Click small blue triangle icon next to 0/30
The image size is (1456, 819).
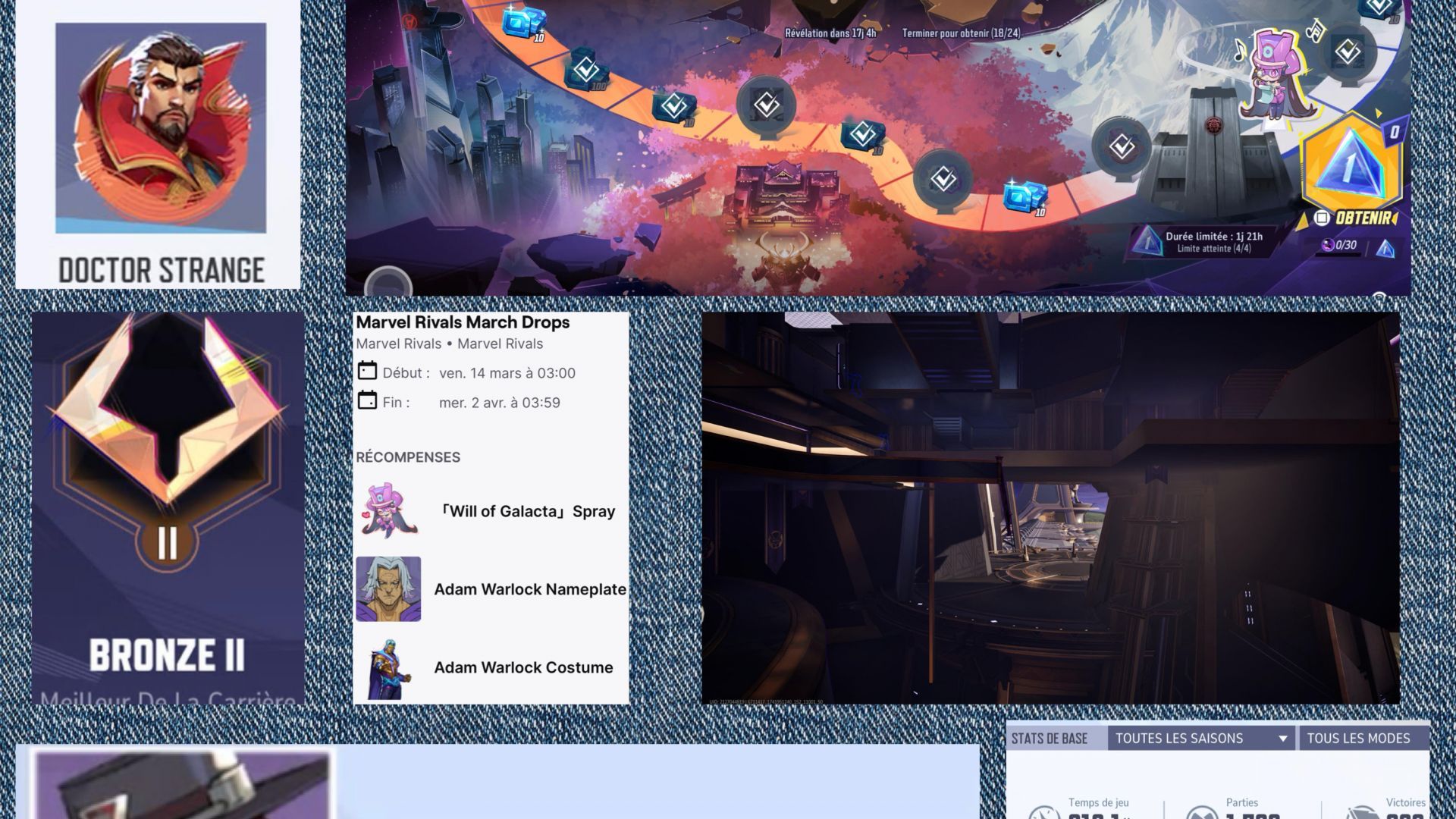coord(1385,248)
